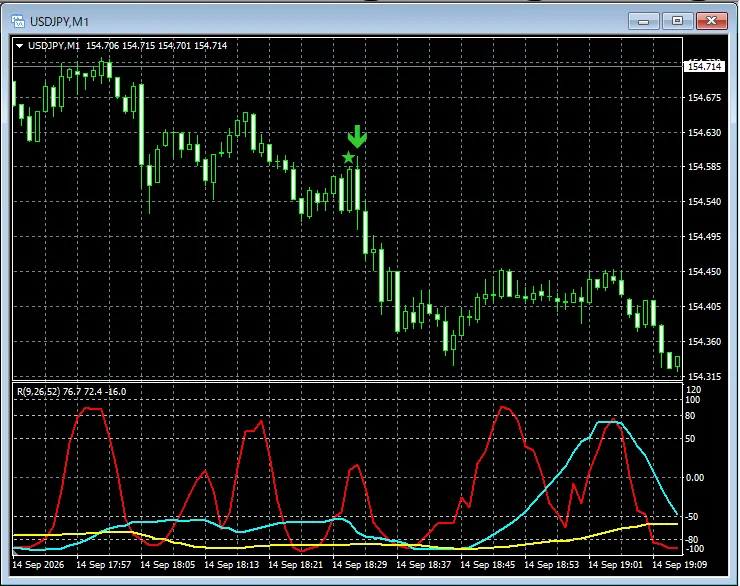The width and height of the screenshot is (740, 586).
Task: Select the USDJPY,M1 OHLC header text
Action: pos(127,46)
